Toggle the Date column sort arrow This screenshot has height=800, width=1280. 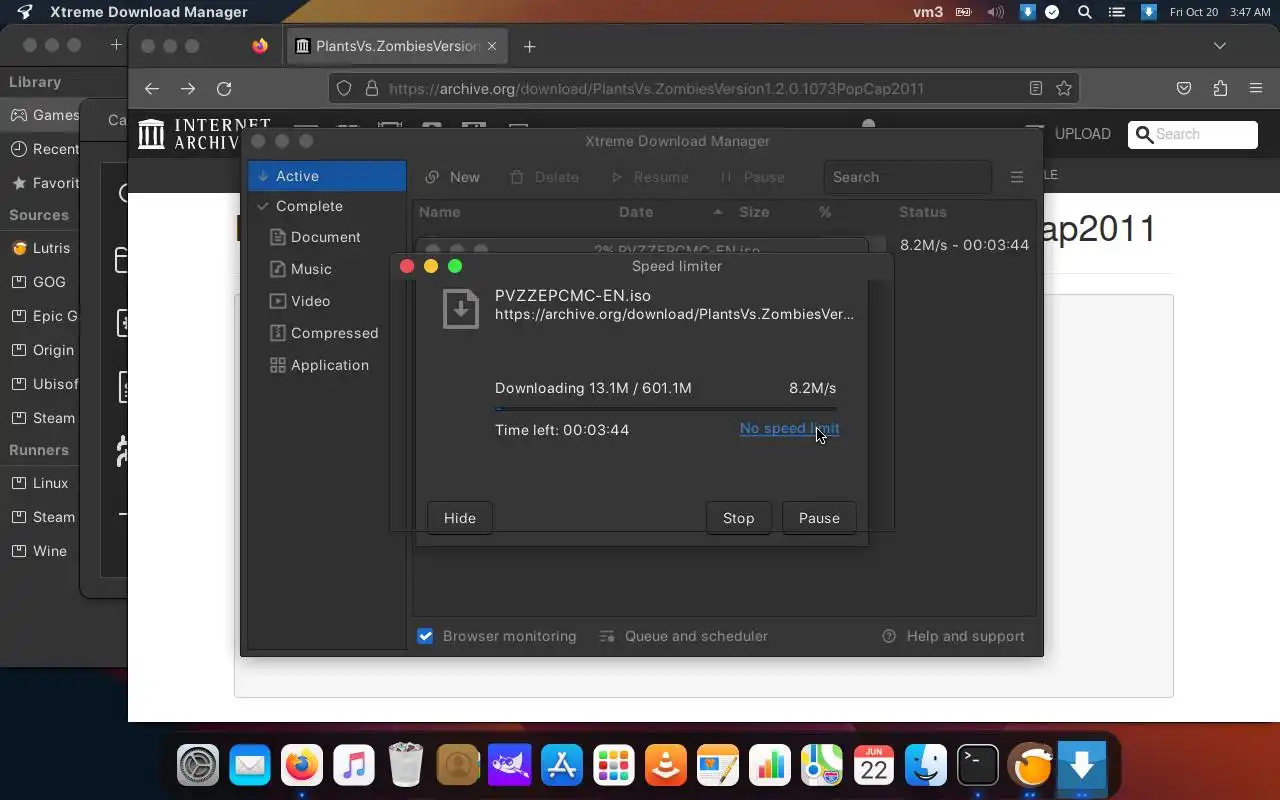[x=718, y=212]
